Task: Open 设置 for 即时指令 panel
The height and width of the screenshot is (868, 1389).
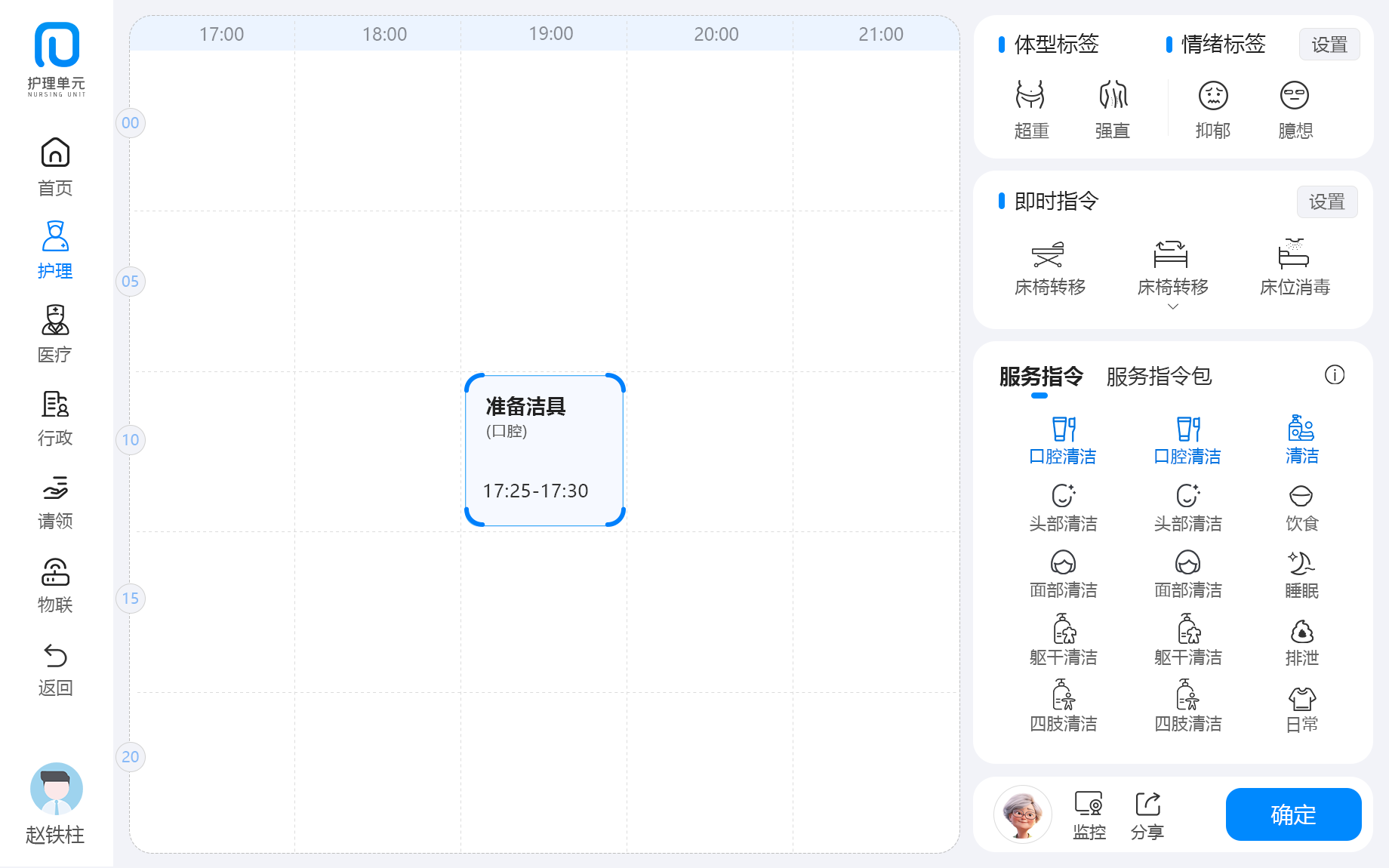Action: [1326, 202]
